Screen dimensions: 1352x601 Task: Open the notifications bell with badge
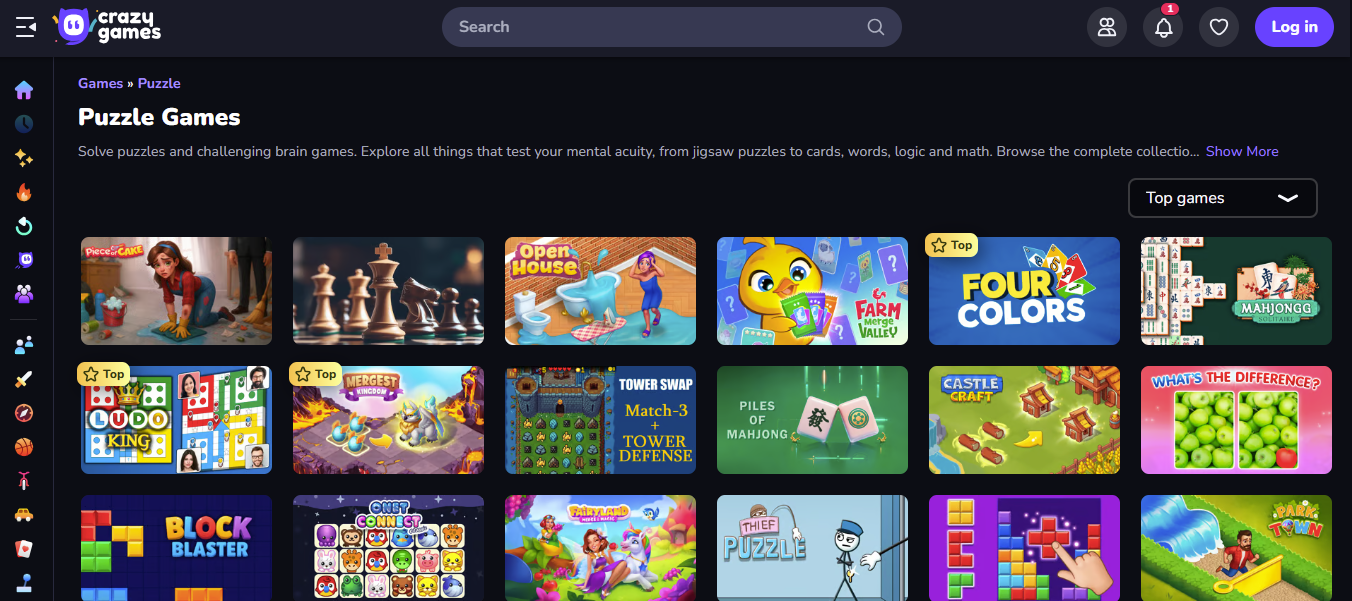(1162, 27)
